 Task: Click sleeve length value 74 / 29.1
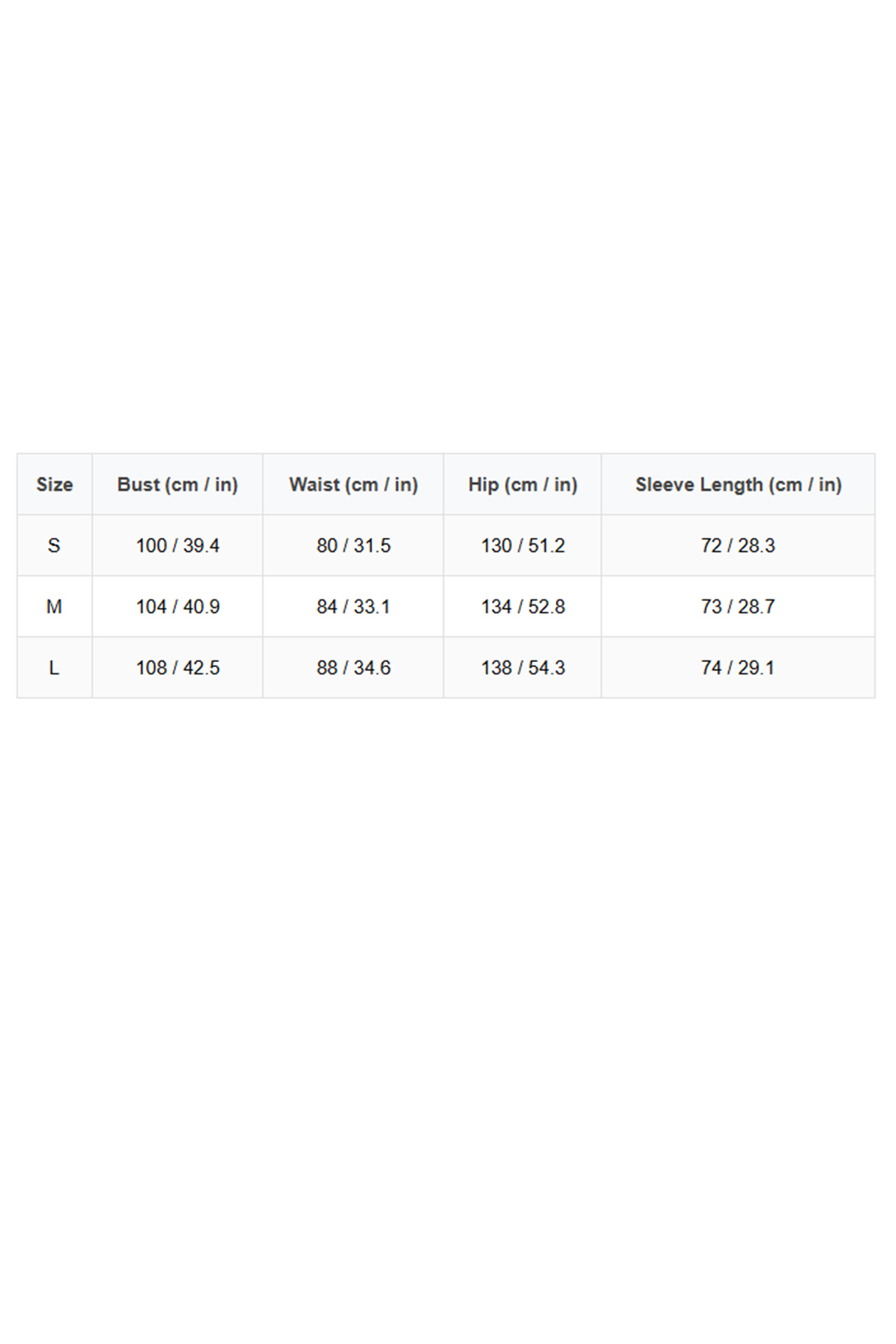point(738,668)
